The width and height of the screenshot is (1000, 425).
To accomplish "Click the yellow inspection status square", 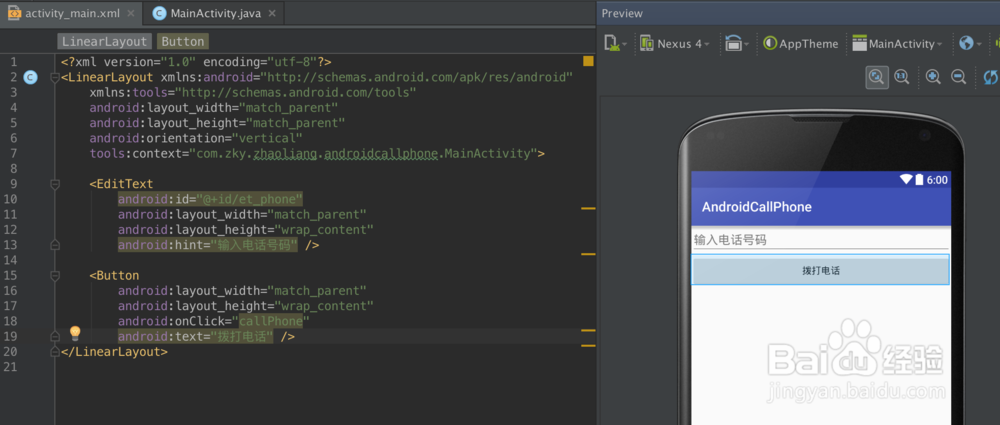I will pyautogui.click(x=588, y=62).
